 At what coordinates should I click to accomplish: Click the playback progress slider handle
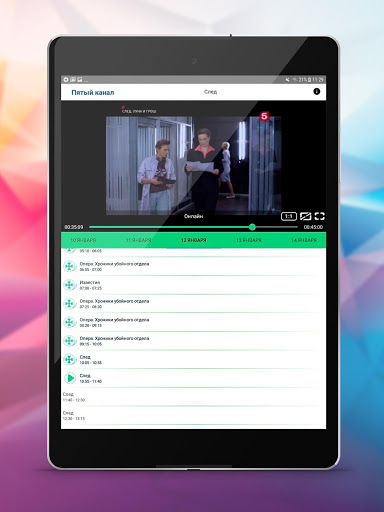point(252,227)
